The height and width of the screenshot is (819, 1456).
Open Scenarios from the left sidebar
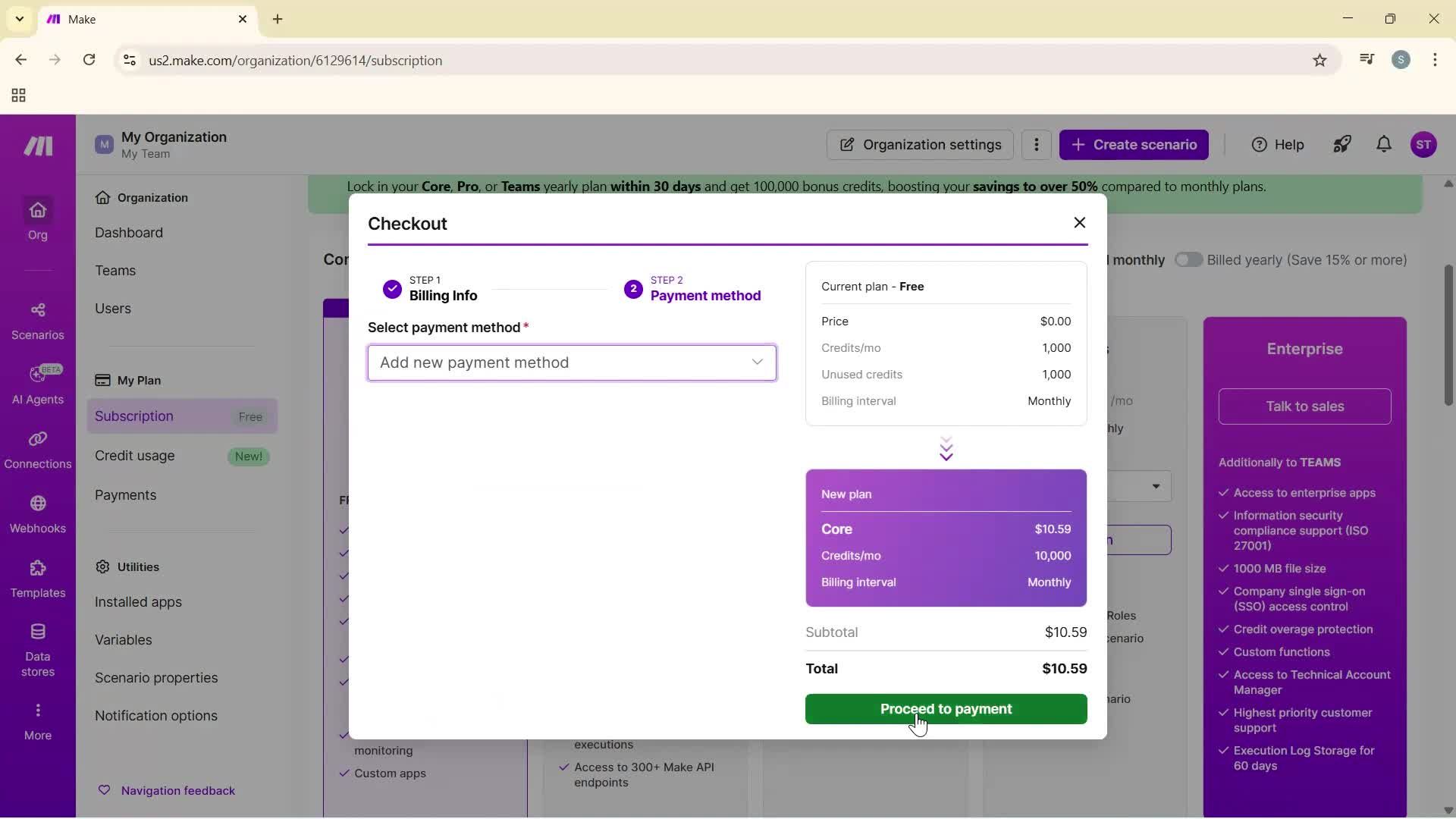(x=37, y=321)
